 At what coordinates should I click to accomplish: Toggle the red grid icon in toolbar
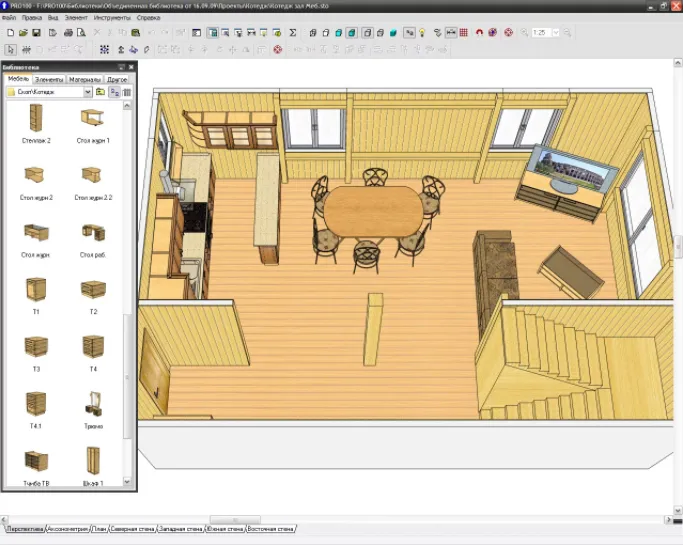pos(463,33)
